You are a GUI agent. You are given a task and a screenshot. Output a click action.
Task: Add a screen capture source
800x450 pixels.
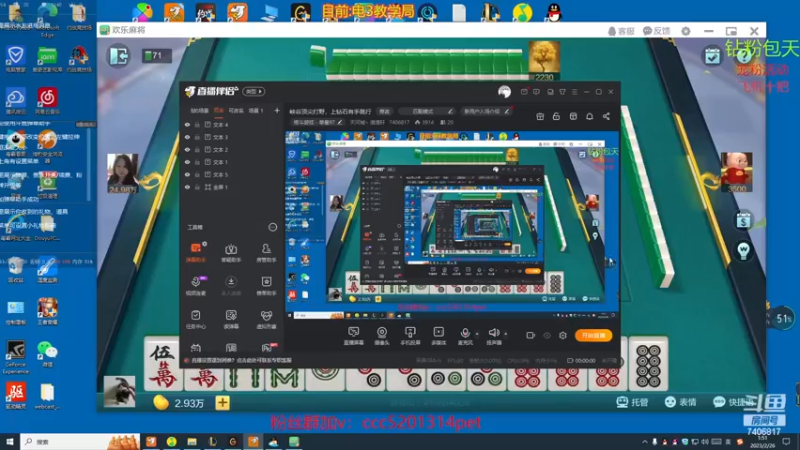[354, 336]
